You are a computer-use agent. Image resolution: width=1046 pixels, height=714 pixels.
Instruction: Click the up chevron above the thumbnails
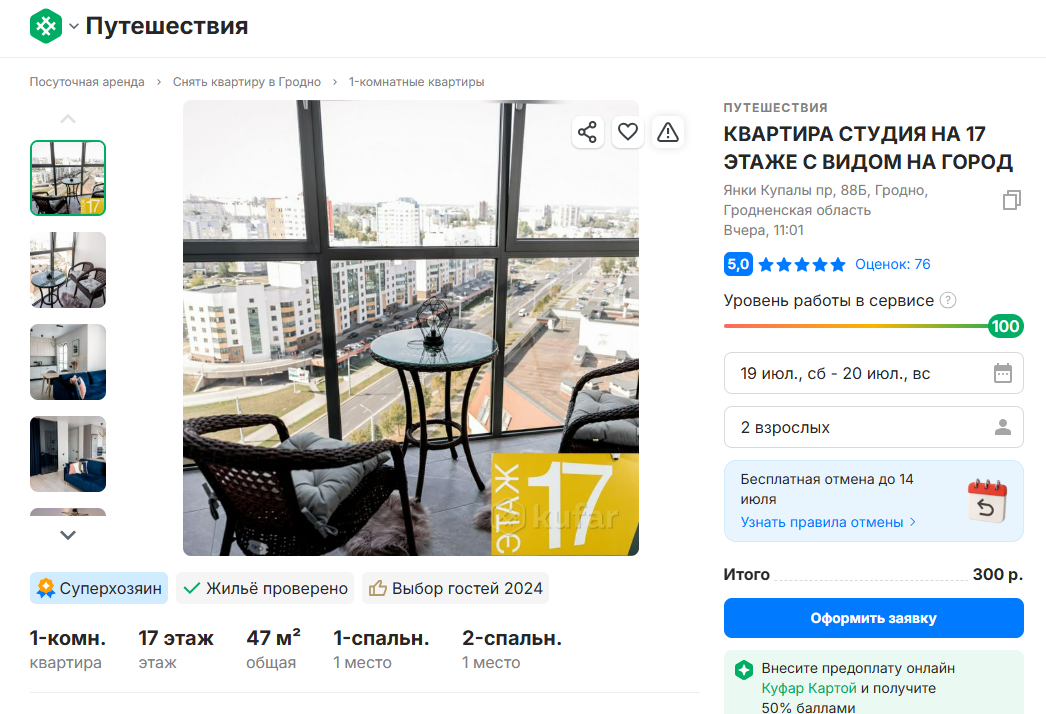pyautogui.click(x=67, y=117)
